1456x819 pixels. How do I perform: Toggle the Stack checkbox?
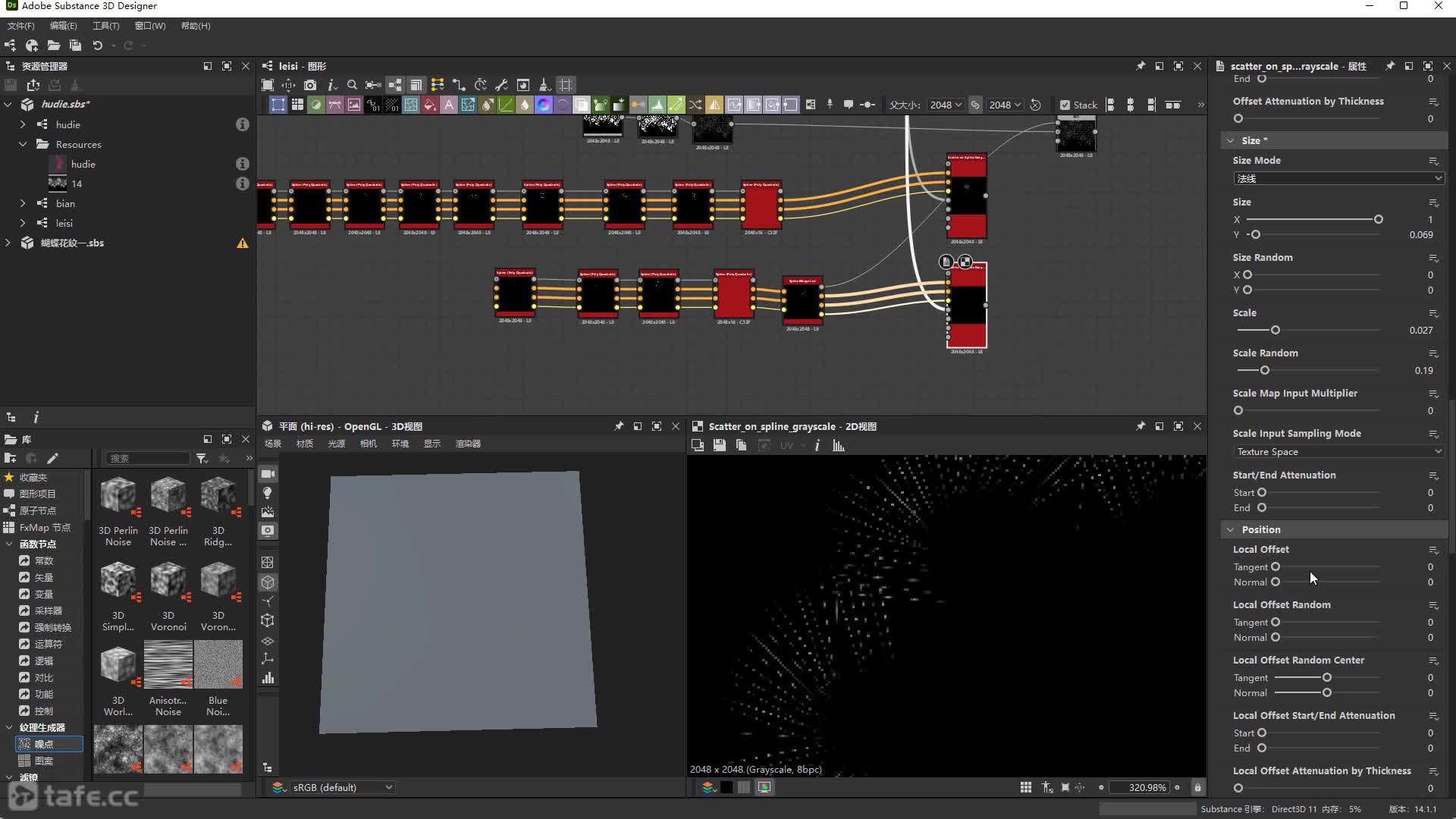pyautogui.click(x=1065, y=105)
